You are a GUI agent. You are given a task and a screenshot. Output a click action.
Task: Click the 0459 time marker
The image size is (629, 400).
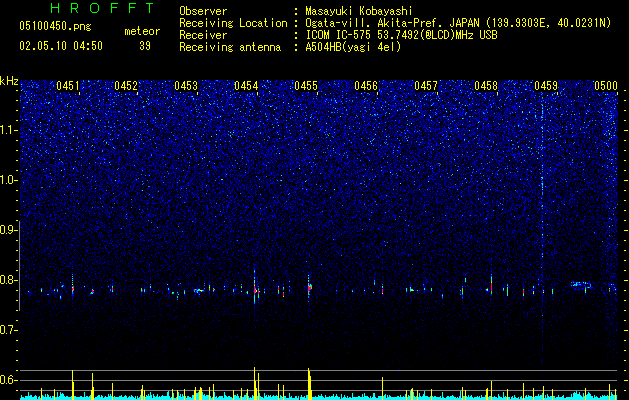coord(546,86)
